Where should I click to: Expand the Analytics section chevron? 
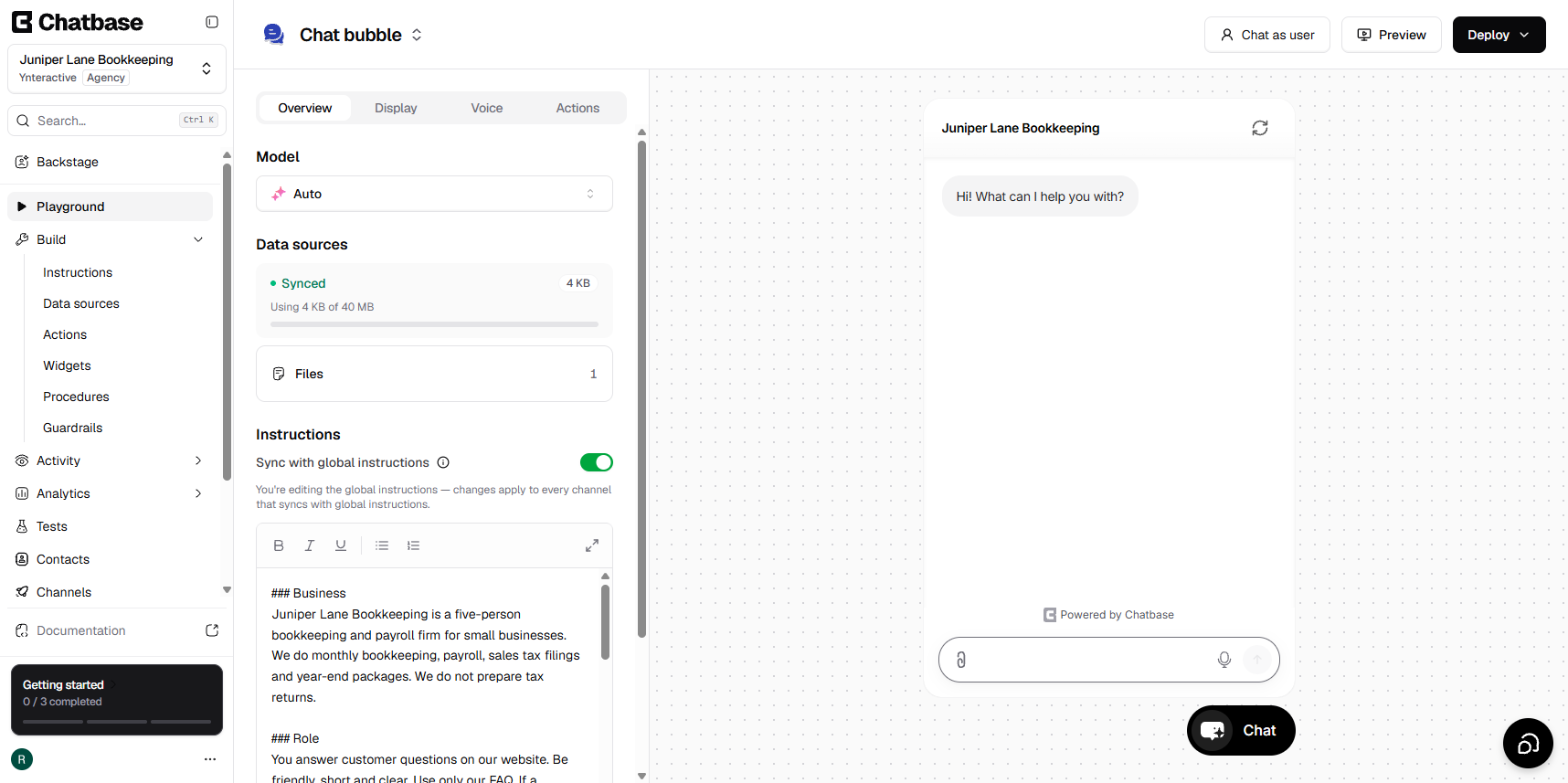pos(198,494)
